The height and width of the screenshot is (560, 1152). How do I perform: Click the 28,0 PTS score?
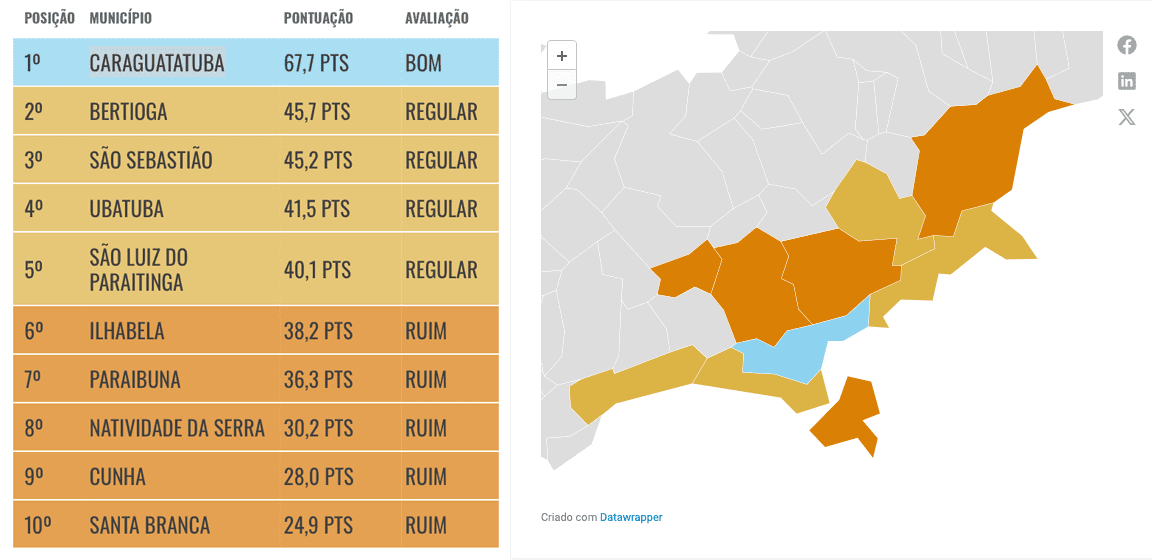tap(318, 477)
